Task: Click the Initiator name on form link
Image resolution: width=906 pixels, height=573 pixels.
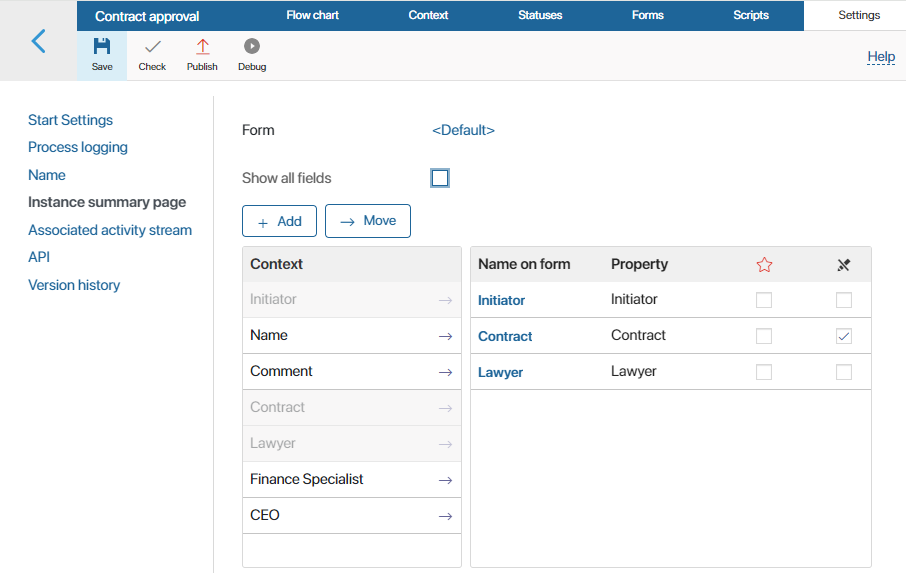Action: 502,300
